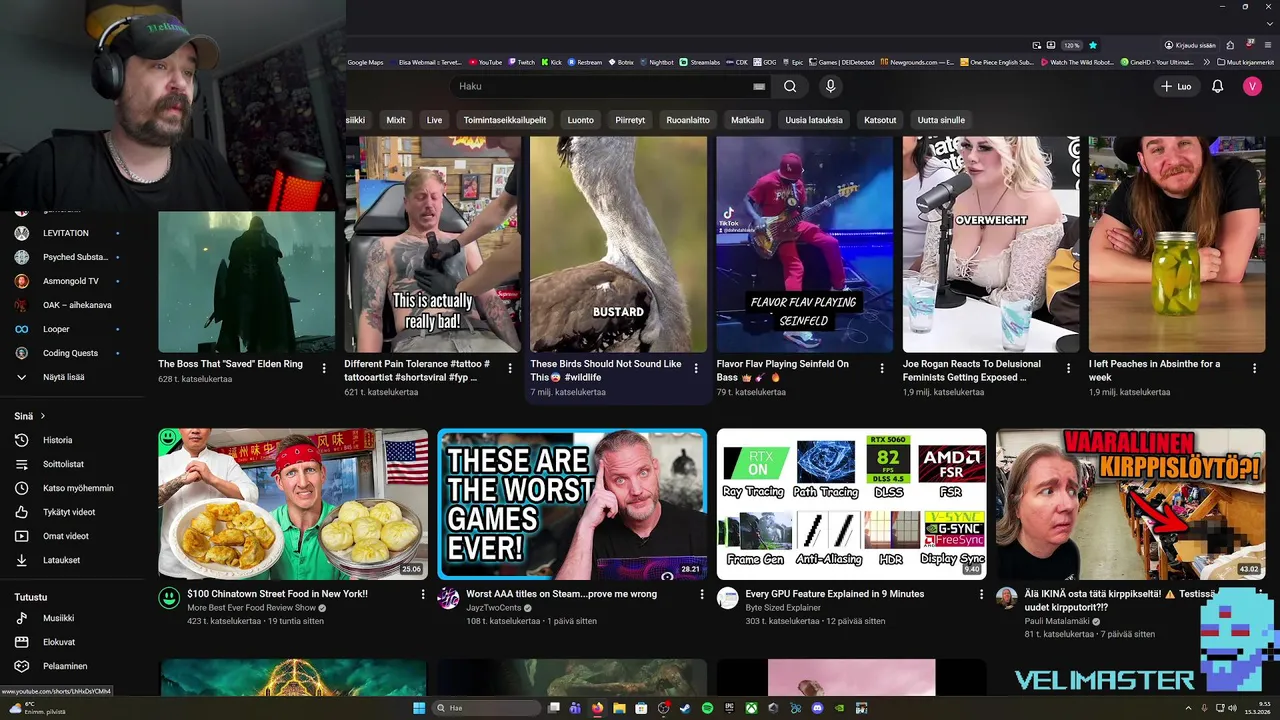Screen dimensions: 1280x720
Task: Select the Luonto filter chip
Action: (x=580, y=120)
